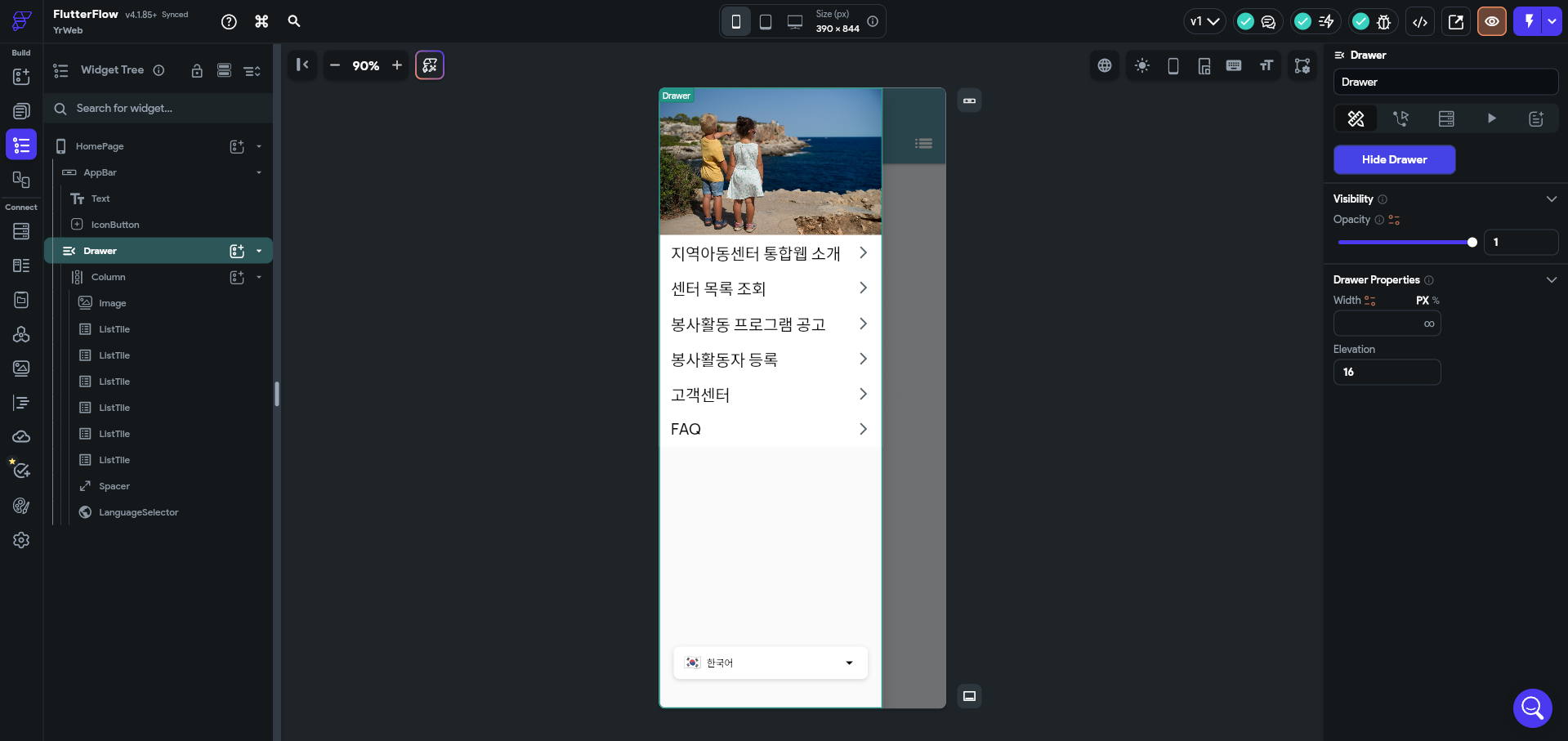Viewport: 1568px width, 741px height.
Task: Click the widget tree layout rows icon
Action: point(224,70)
